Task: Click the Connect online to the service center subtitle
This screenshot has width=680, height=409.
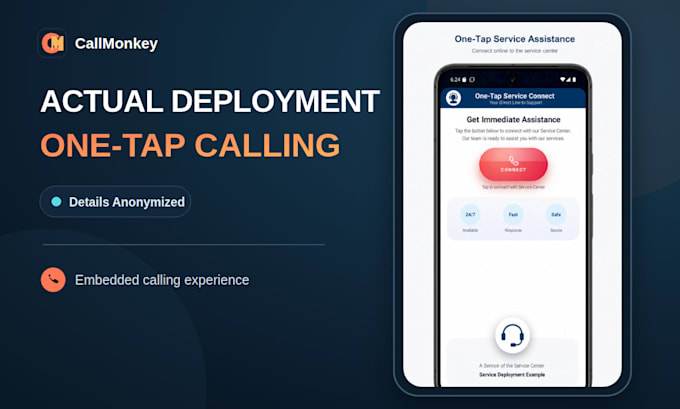Action: (x=515, y=51)
